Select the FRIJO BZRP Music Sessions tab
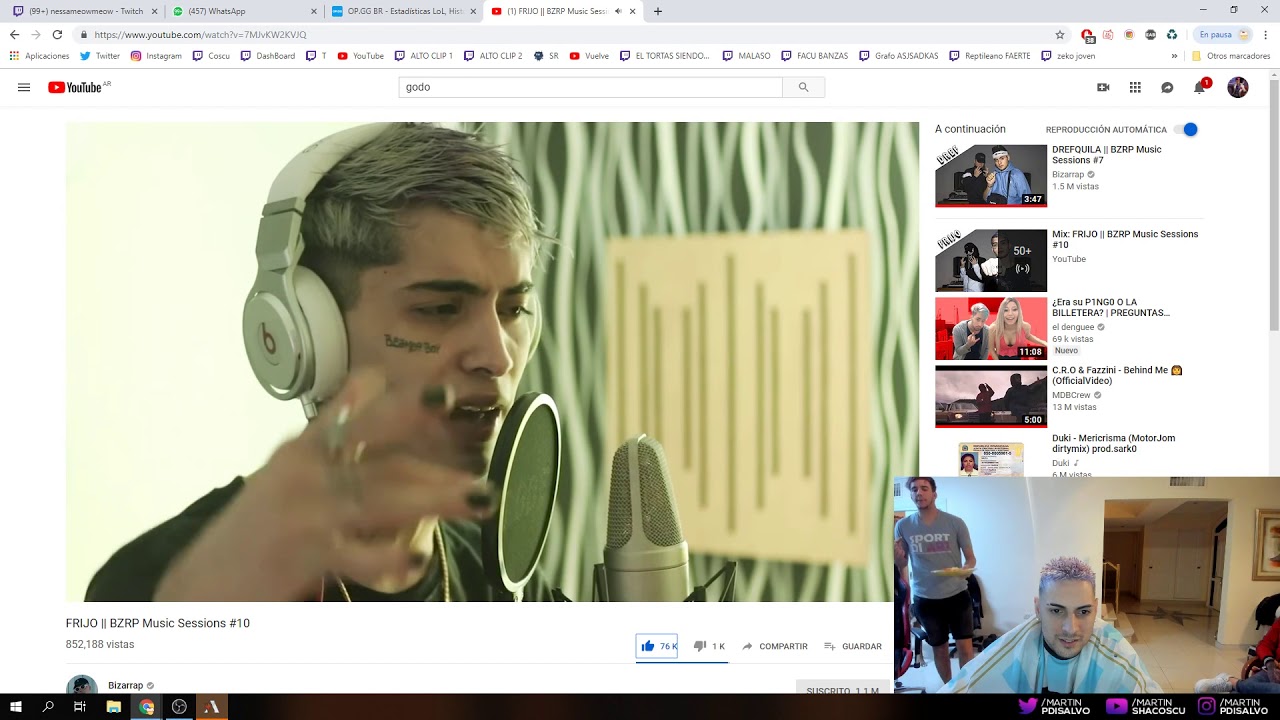 click(557, 11)
